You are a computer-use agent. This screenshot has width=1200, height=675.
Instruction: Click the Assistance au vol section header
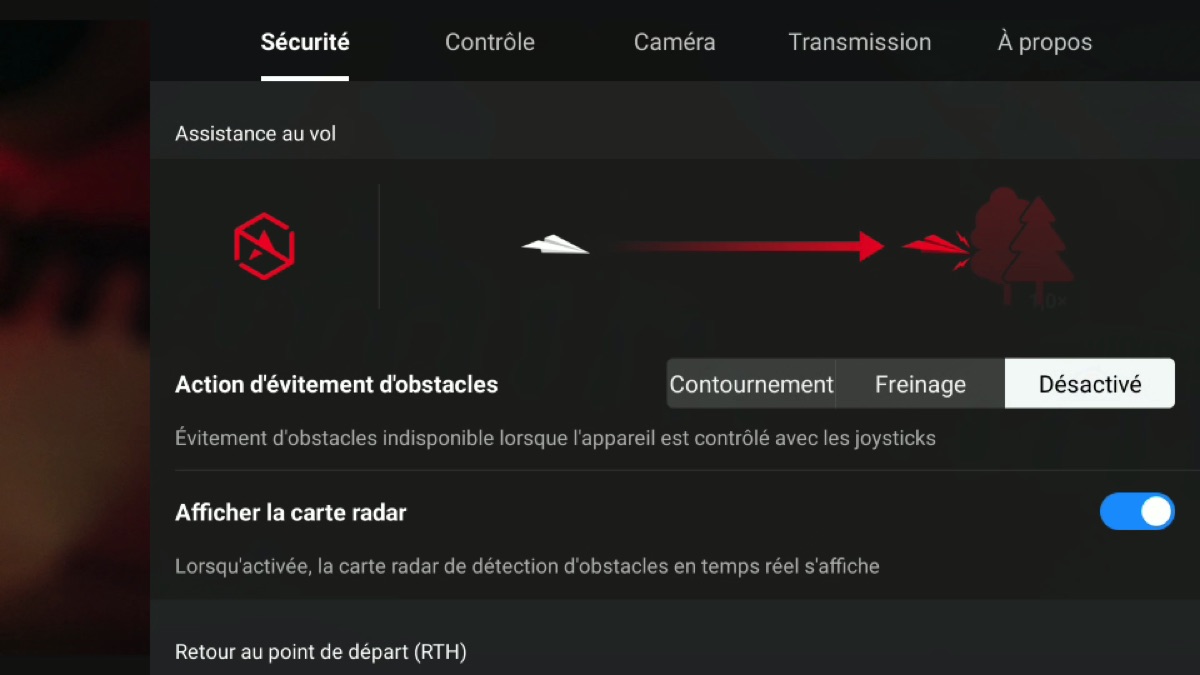pos(256,134)
